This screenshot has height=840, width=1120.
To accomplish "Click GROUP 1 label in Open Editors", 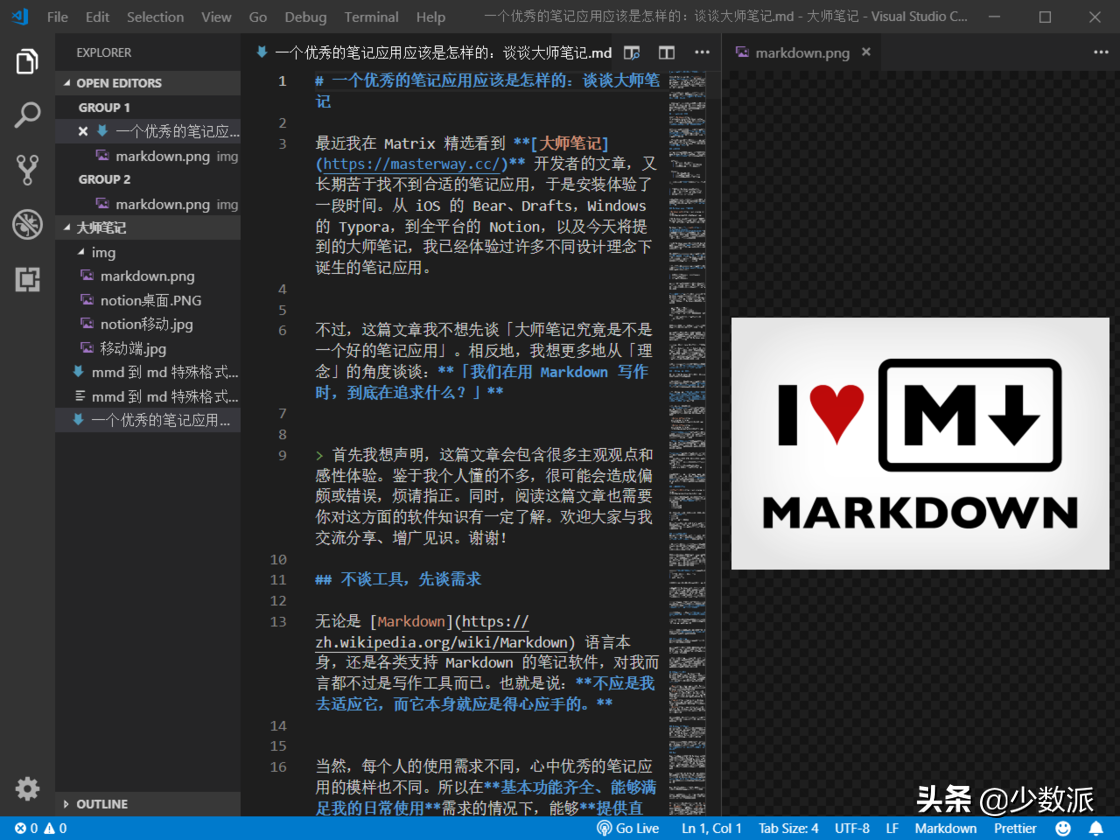I will (x=104, y=108).
